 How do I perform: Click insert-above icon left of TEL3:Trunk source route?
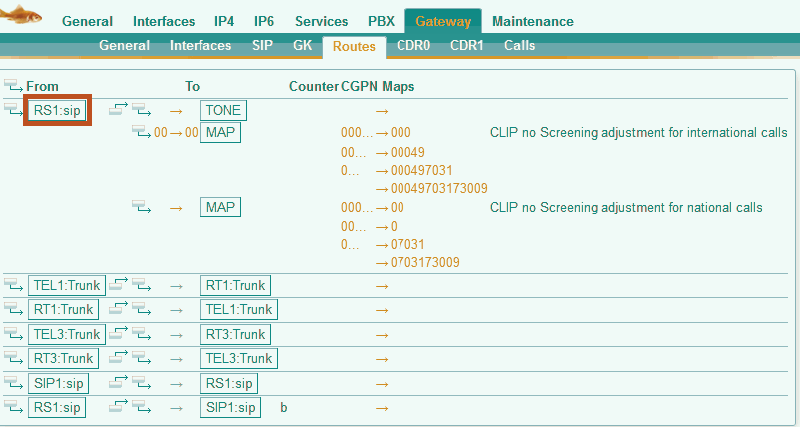13,334
